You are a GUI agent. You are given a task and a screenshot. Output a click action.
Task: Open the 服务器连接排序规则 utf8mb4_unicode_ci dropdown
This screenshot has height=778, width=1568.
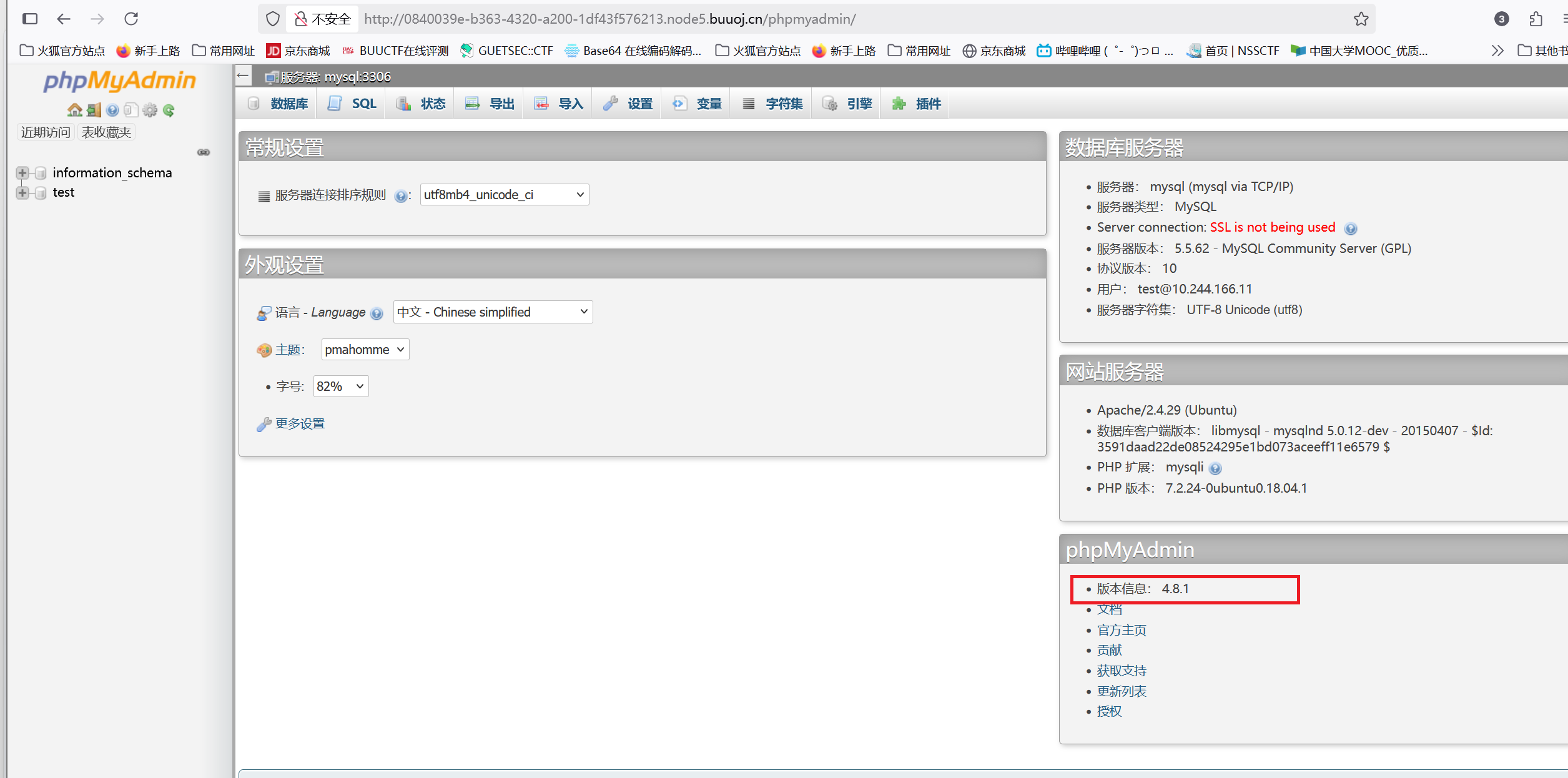pos(505,195)
